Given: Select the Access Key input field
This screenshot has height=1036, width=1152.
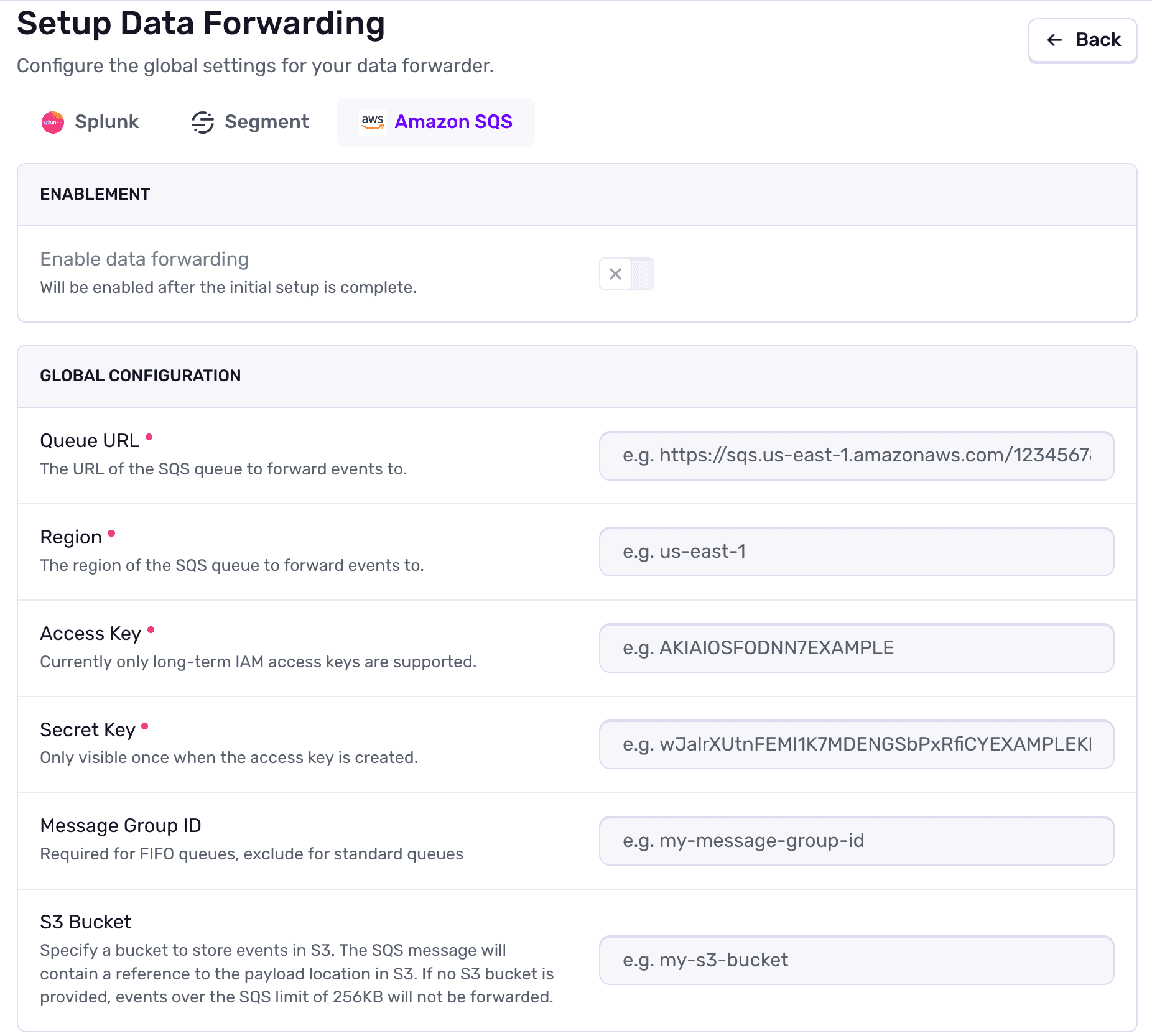Looking at the screenshot, I should click(x=856, y=648).
